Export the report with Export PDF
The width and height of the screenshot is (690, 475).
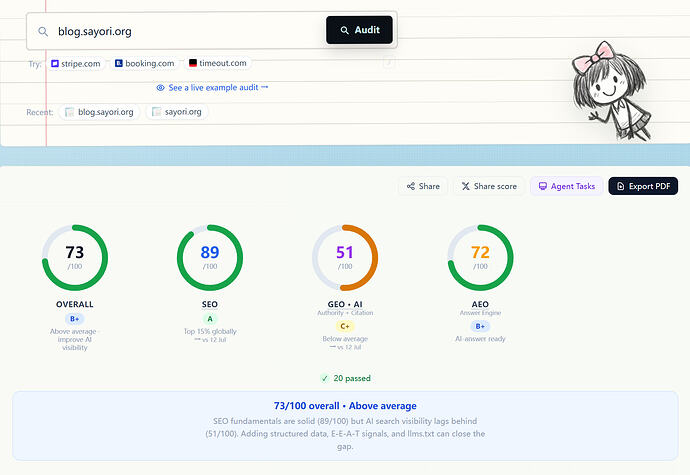(x=643, y=186)
